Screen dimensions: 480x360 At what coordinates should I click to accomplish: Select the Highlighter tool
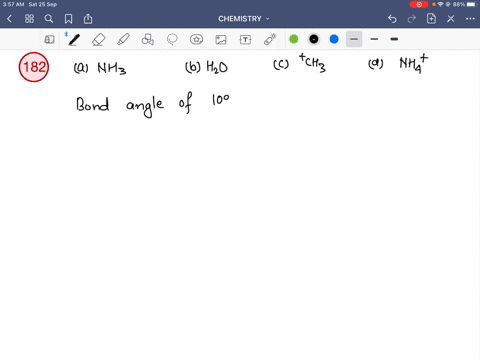coord(123,40)
